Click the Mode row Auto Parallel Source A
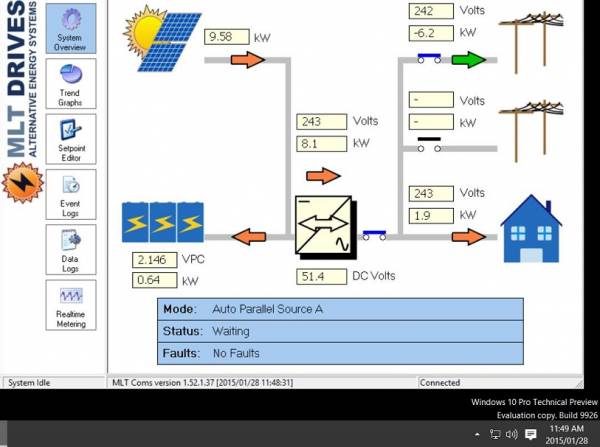Viewport: 600px width, 447px height. pyautogui.click(x=340, y=309)
